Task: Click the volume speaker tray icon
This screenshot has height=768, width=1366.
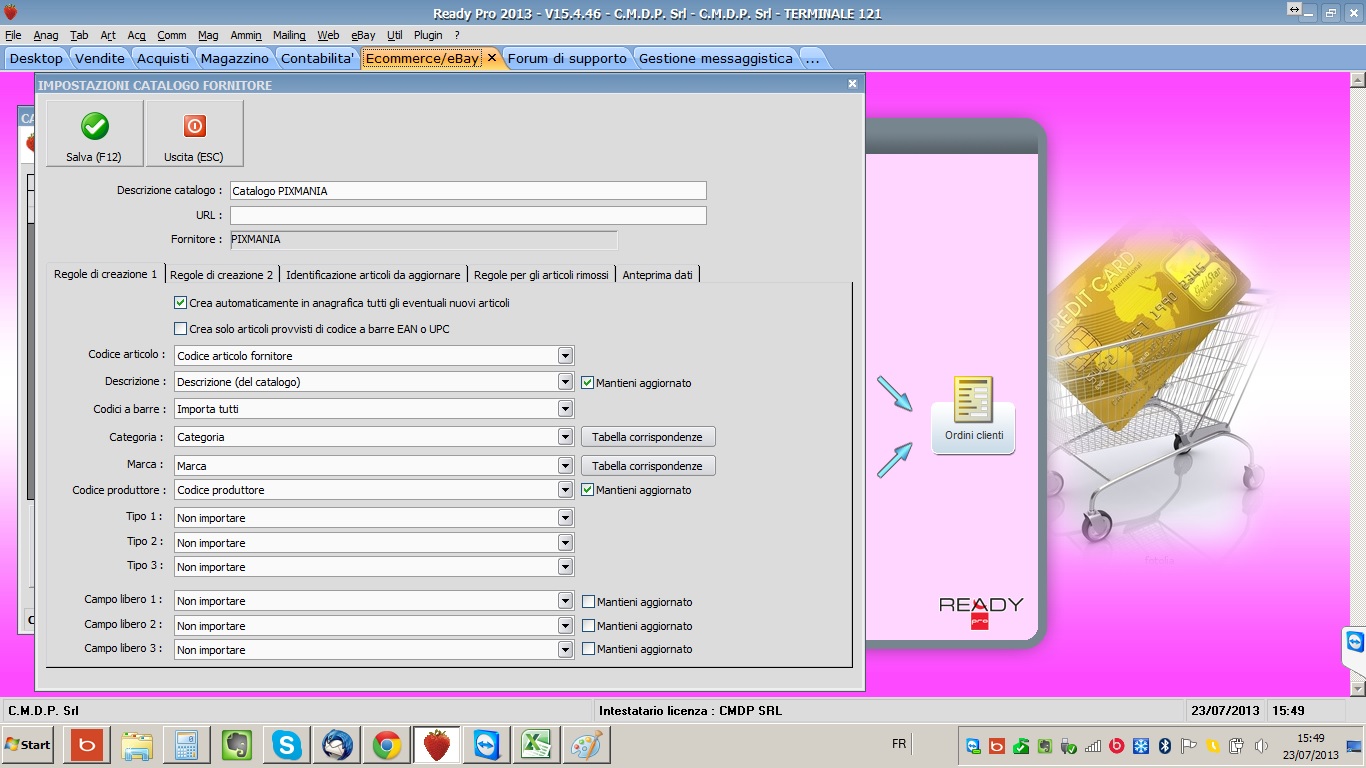Action: [1260, 746]
